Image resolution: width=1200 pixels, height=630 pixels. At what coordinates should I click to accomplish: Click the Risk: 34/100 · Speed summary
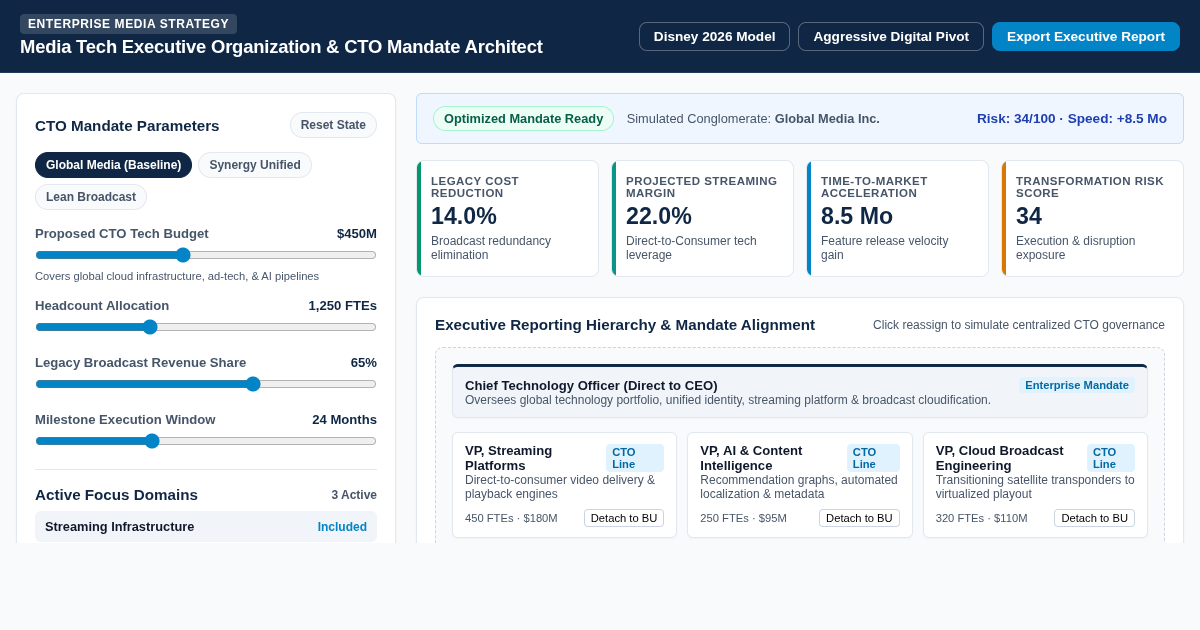point(1072,118)
